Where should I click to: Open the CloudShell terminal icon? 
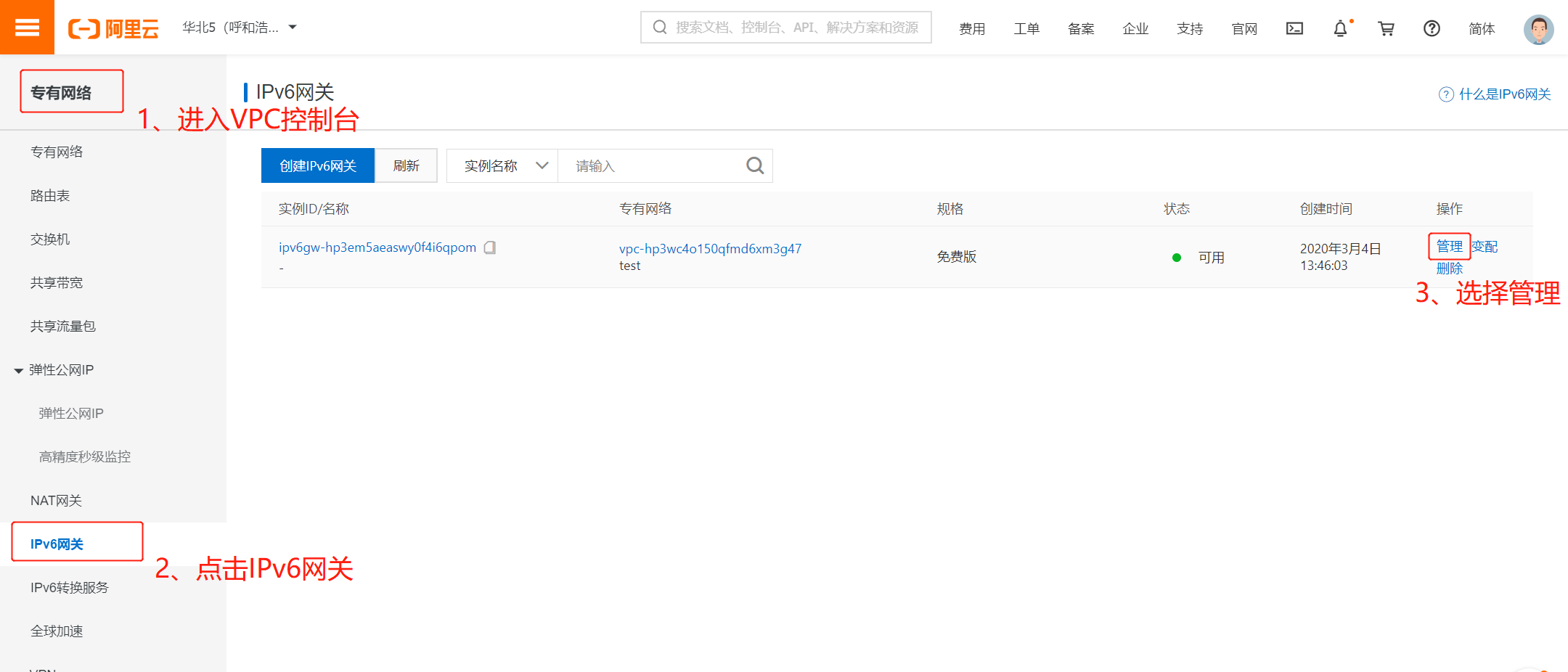[1294, 28]
